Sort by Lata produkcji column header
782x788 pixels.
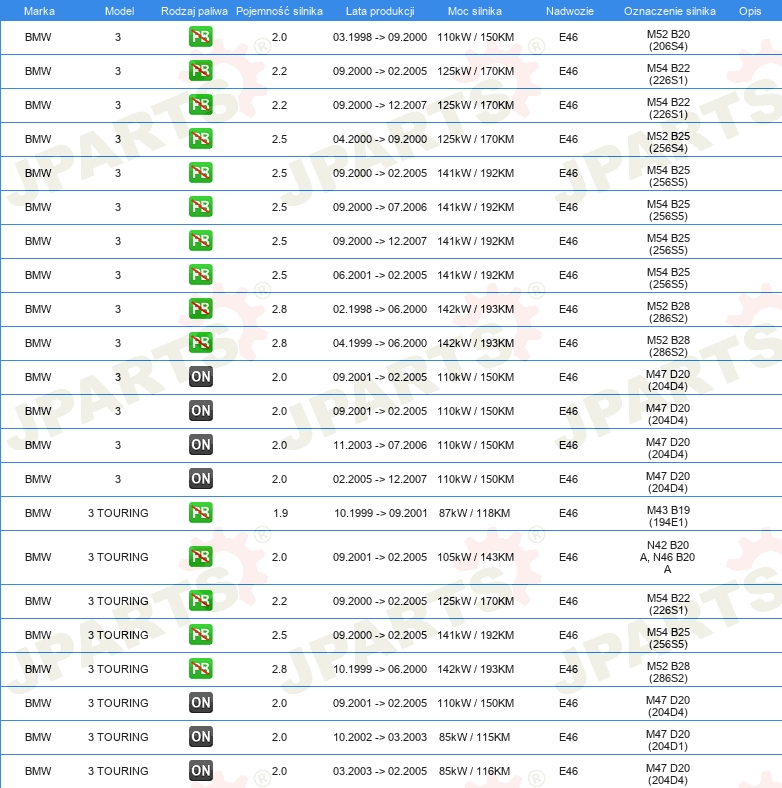click(x=380, y=11)
